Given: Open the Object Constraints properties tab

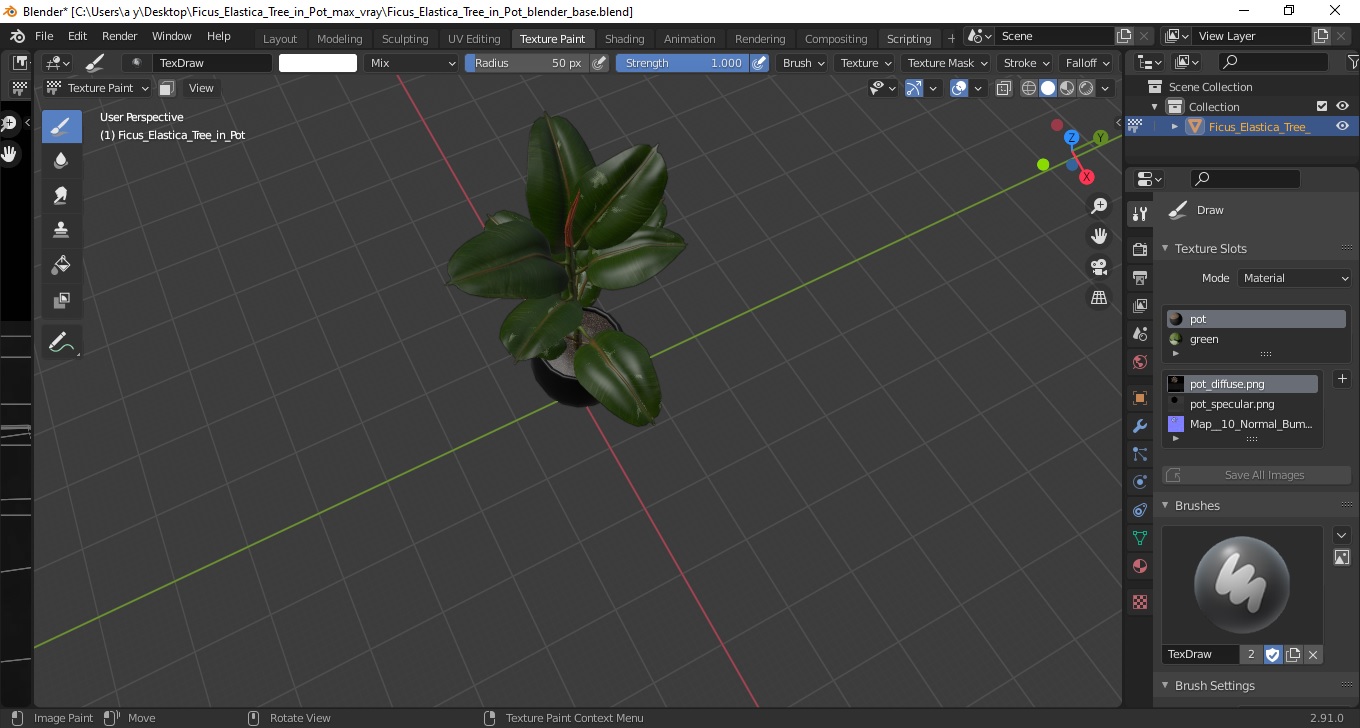Looking at the screenshot, I should pos(1139,510).
